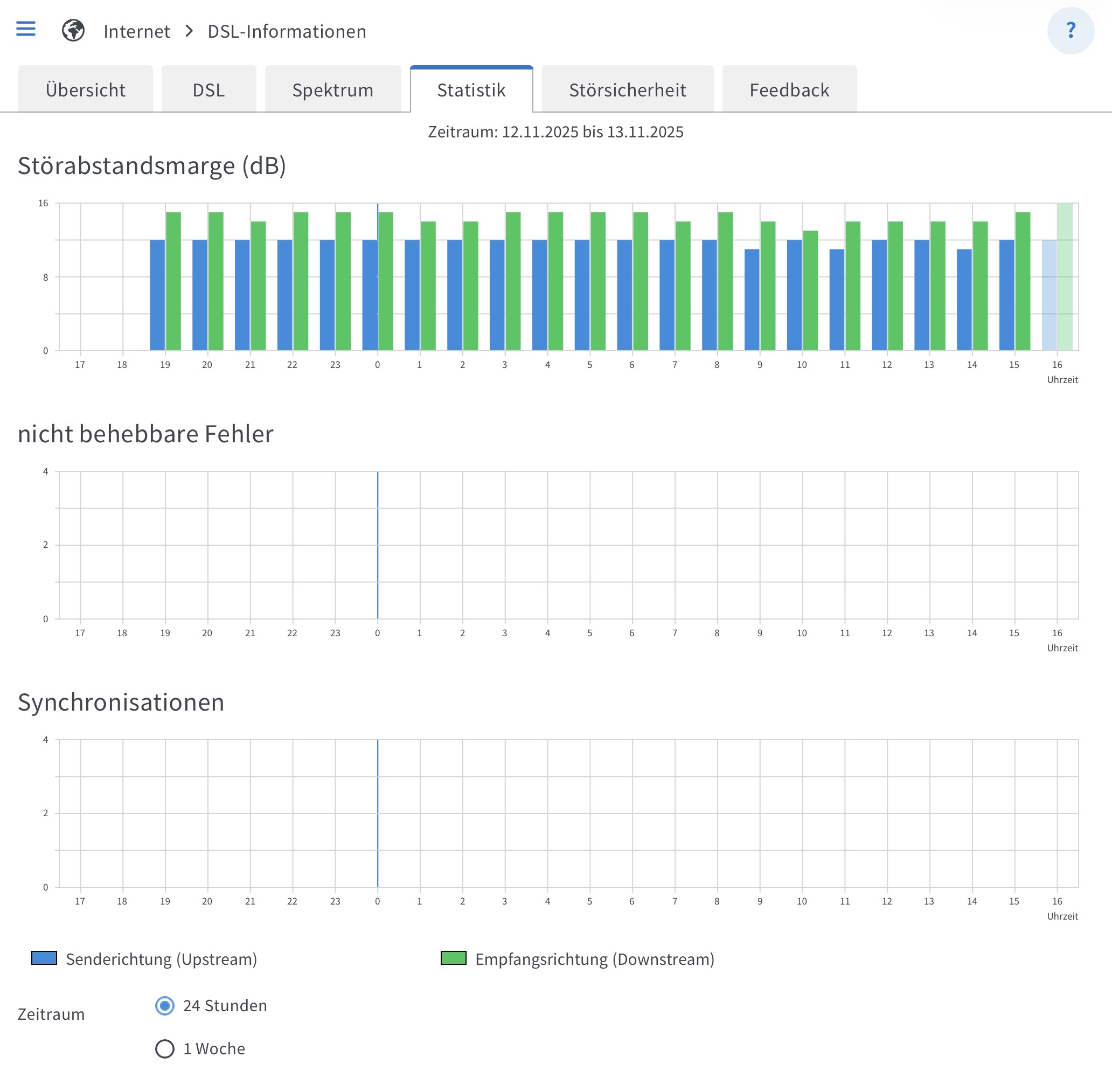Image resolution: width=1112 pixels, height=1092 pixels.
Task: Click the globe Internet icon
Action: coord(73,30)
